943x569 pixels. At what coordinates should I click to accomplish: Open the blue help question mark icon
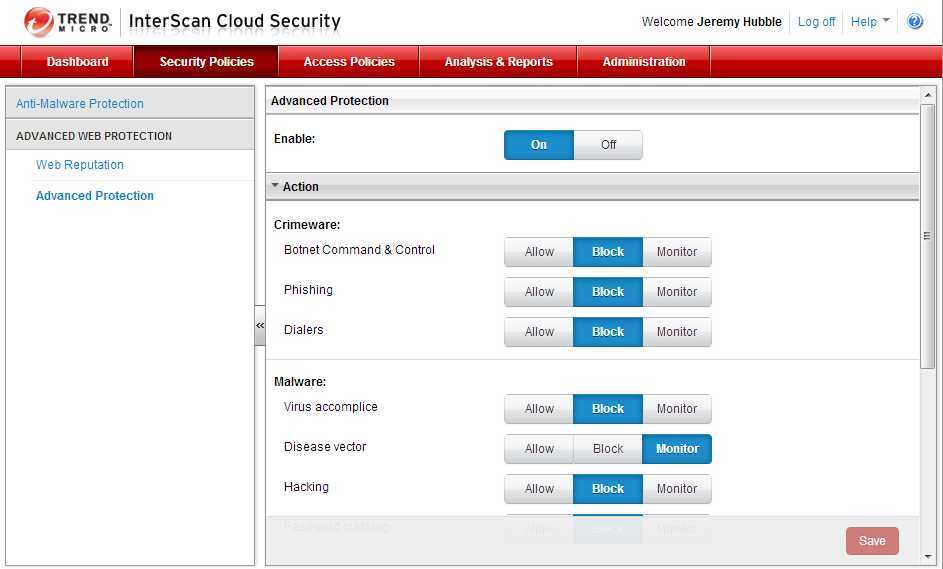(915, 22)
